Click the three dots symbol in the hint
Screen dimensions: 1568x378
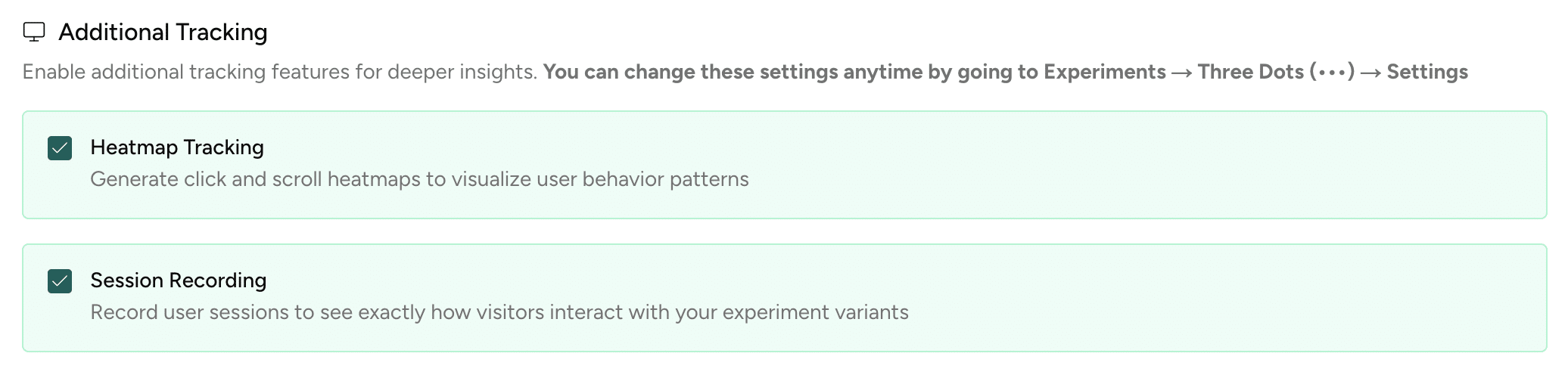click(1332, 73)
